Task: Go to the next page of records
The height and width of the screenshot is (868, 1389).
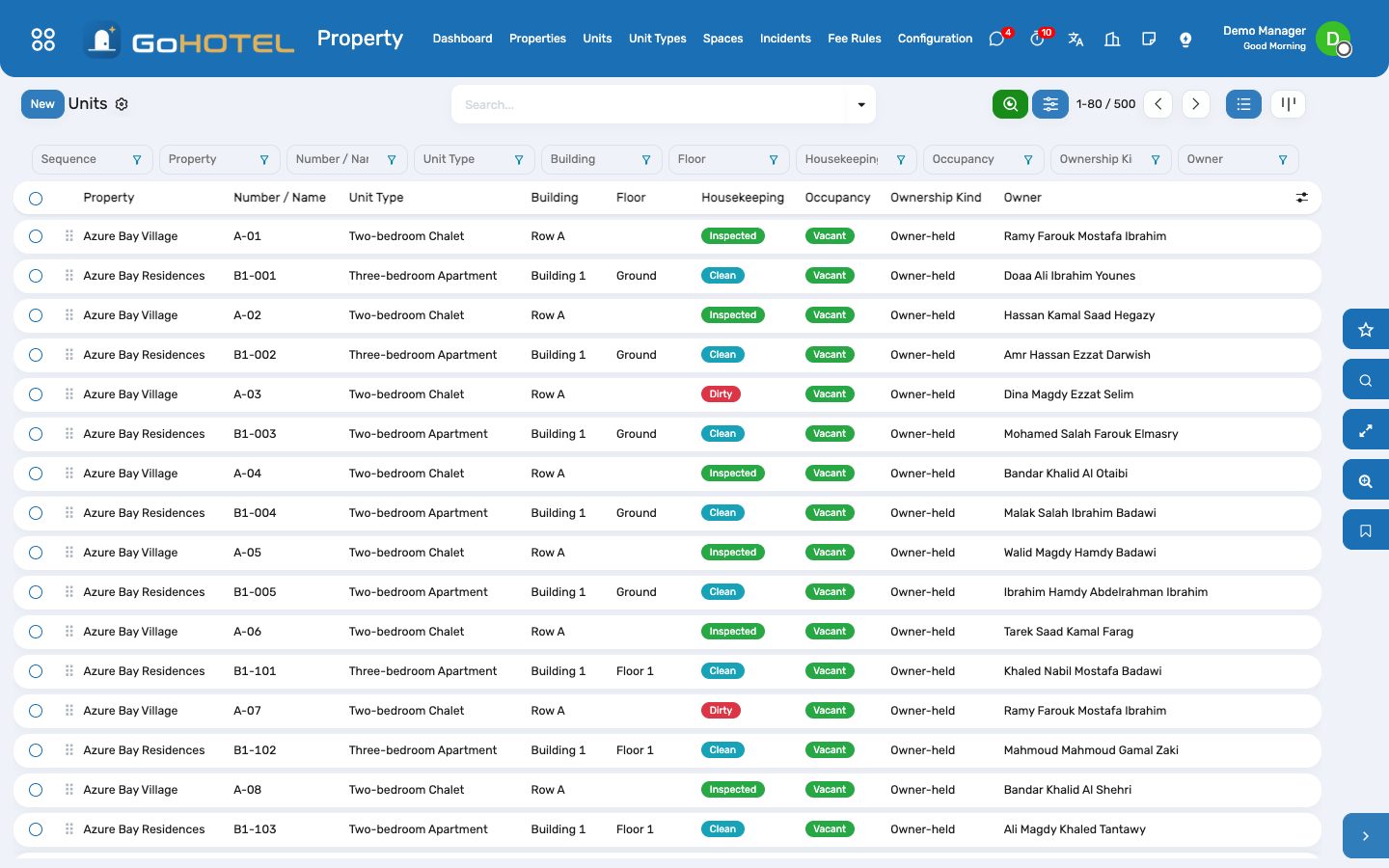Action: click(x=1195, y=104)
